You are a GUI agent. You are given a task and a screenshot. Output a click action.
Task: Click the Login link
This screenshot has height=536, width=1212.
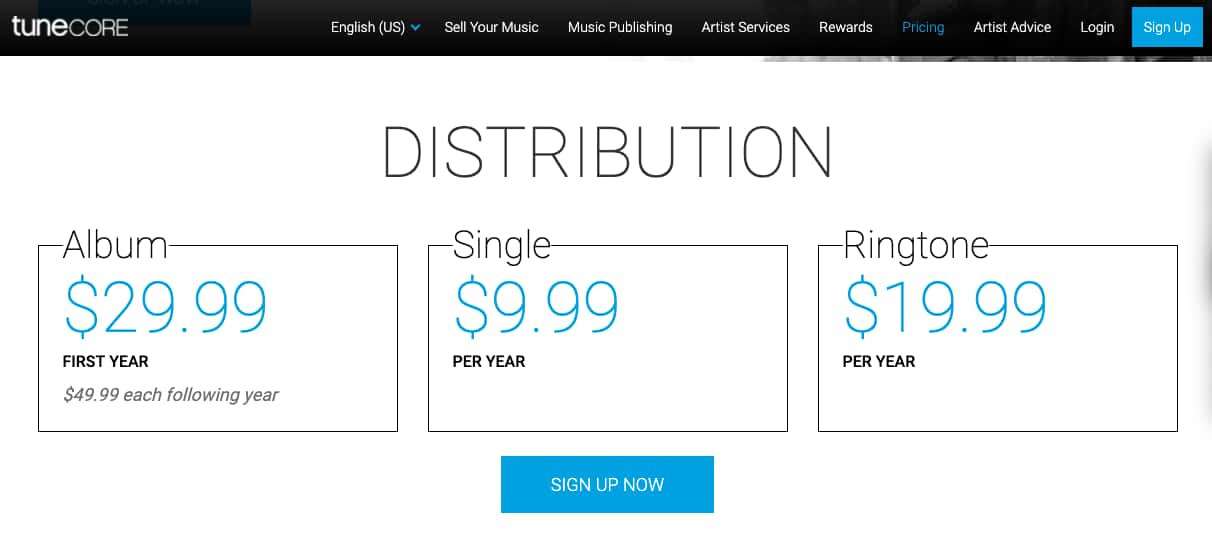click(x=1097, y=27)
